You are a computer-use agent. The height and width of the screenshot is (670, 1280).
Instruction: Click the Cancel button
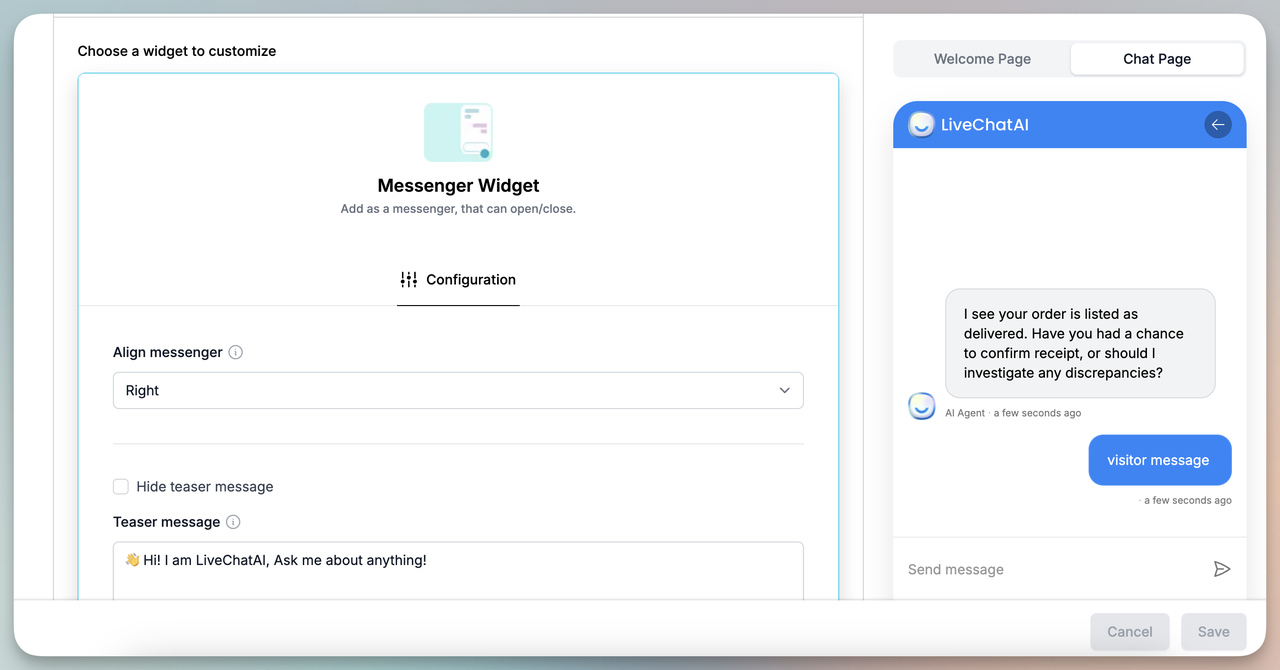(1129, 631)
